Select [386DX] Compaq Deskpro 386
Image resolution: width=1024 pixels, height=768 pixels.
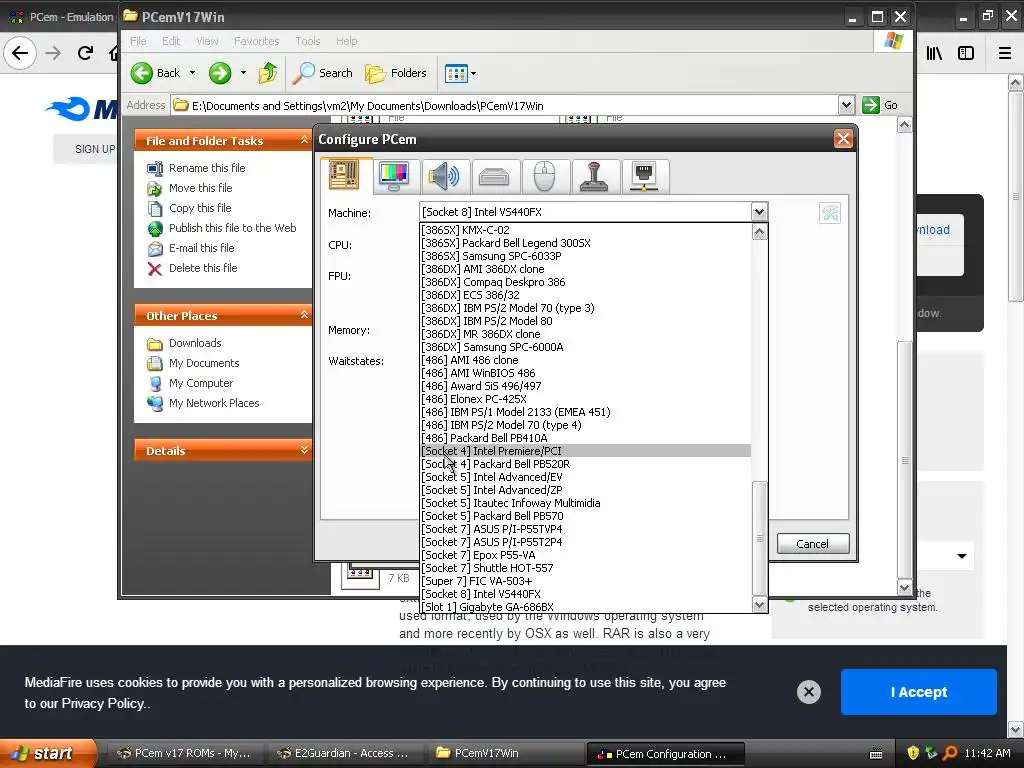tap(585, 282)
